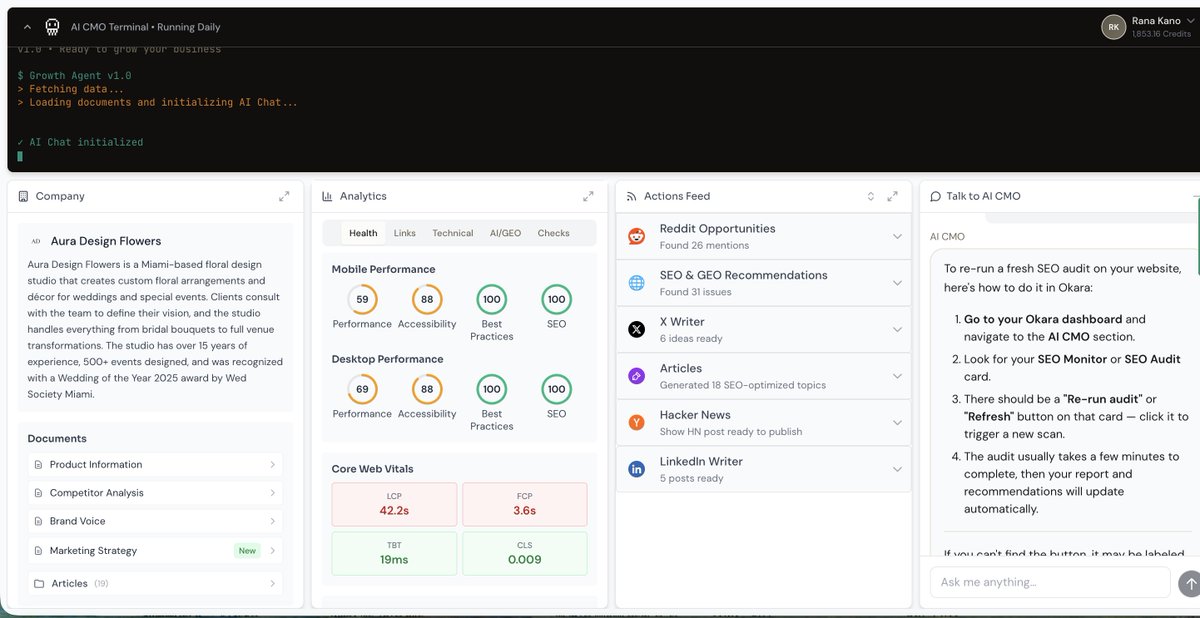
Task: Click the Reddit logo icon
Action: click(637, 236)
